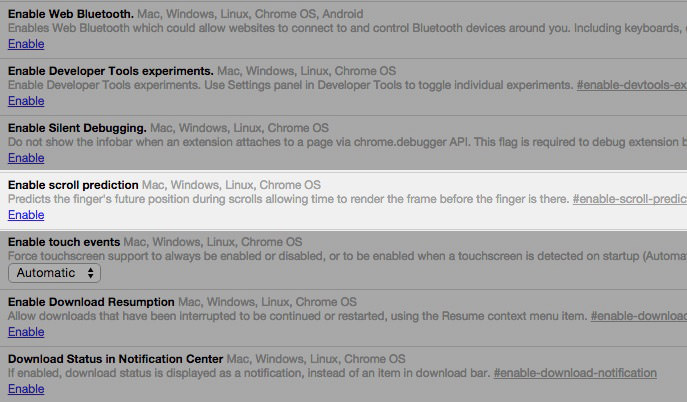Enable Download Status in Notification Center

click(x=26, y=389)
